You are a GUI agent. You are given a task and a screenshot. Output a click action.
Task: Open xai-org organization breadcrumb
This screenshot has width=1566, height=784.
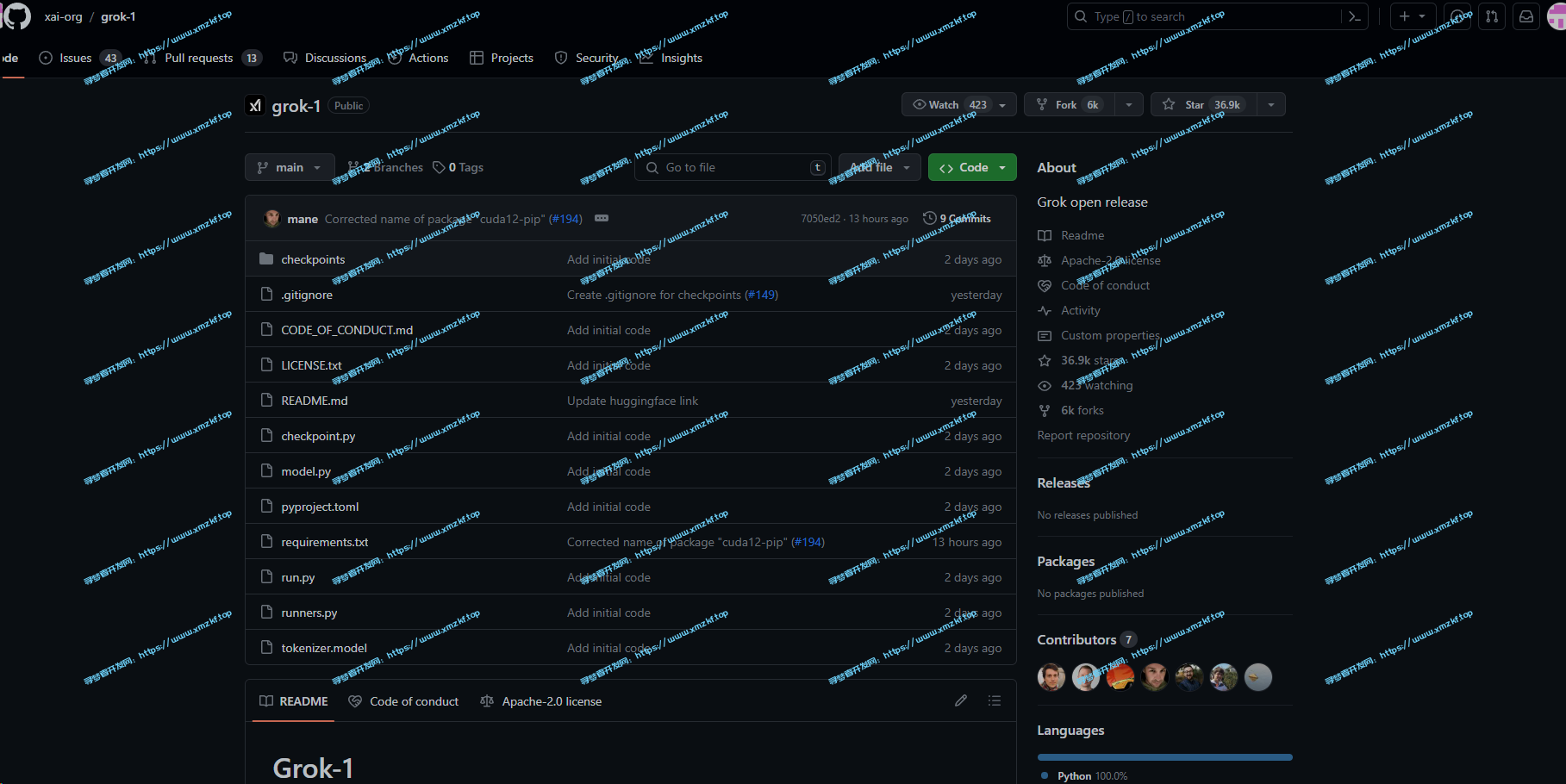pos(63,16)
